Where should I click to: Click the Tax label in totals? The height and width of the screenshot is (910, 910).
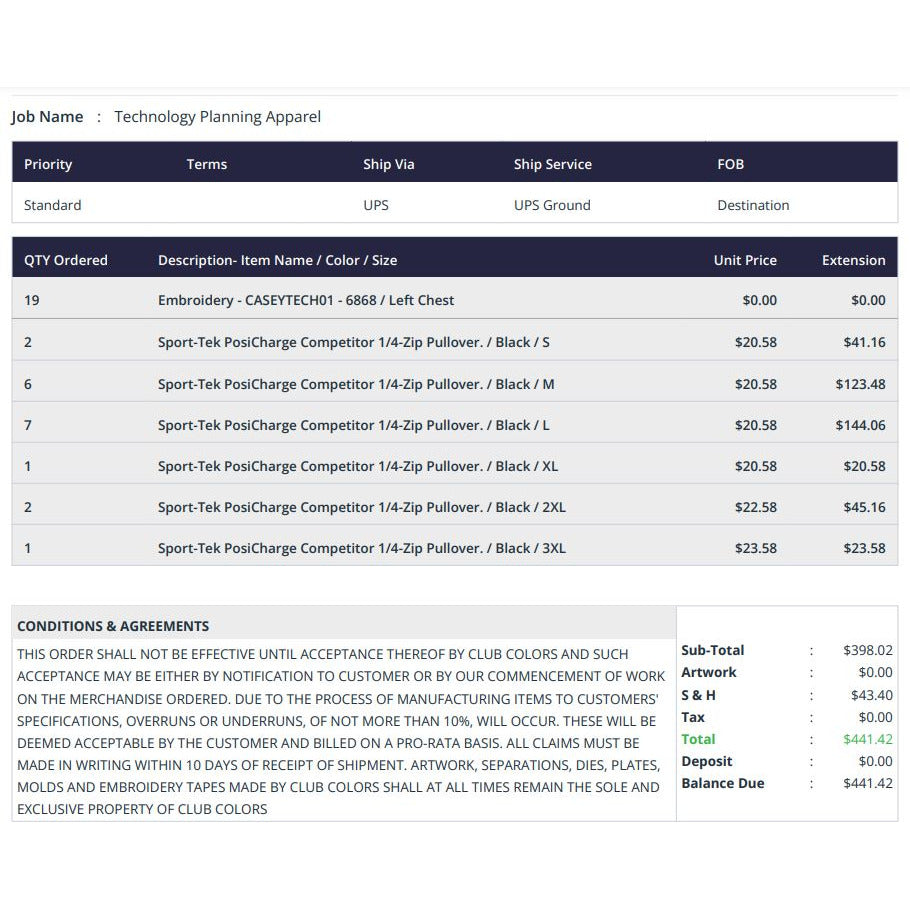[692, 717]
